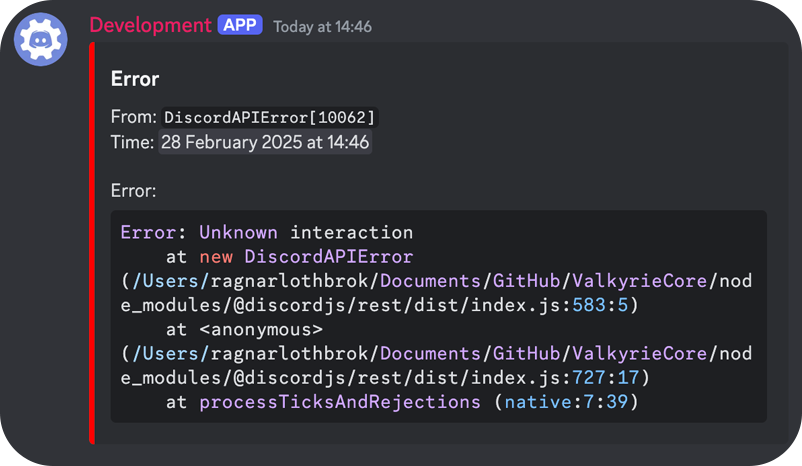Click the 'Error: Unknown interaction' line

[x=266, y=232]
